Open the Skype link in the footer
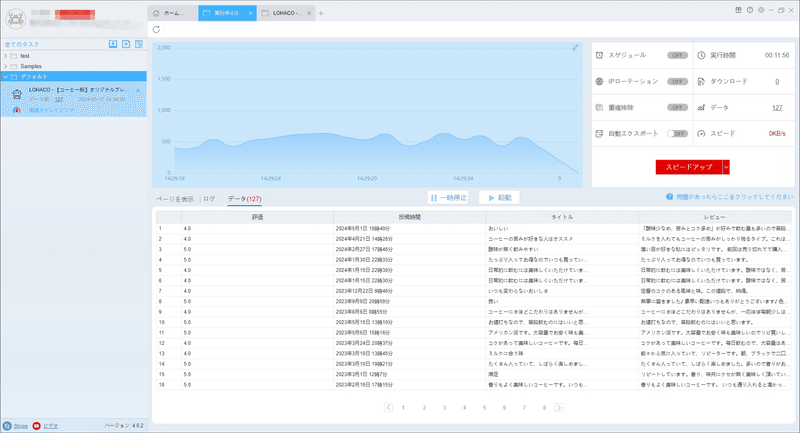 coord(20,426)
